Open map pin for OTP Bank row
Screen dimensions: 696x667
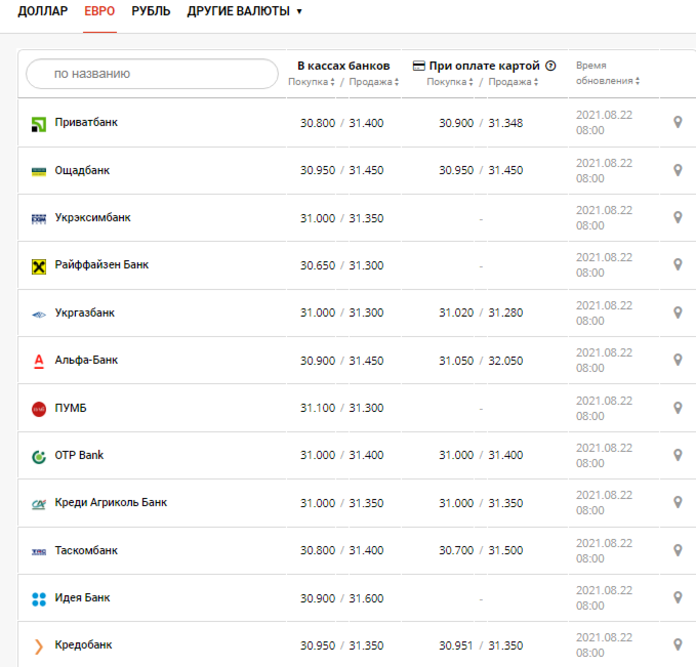point(677,455)
